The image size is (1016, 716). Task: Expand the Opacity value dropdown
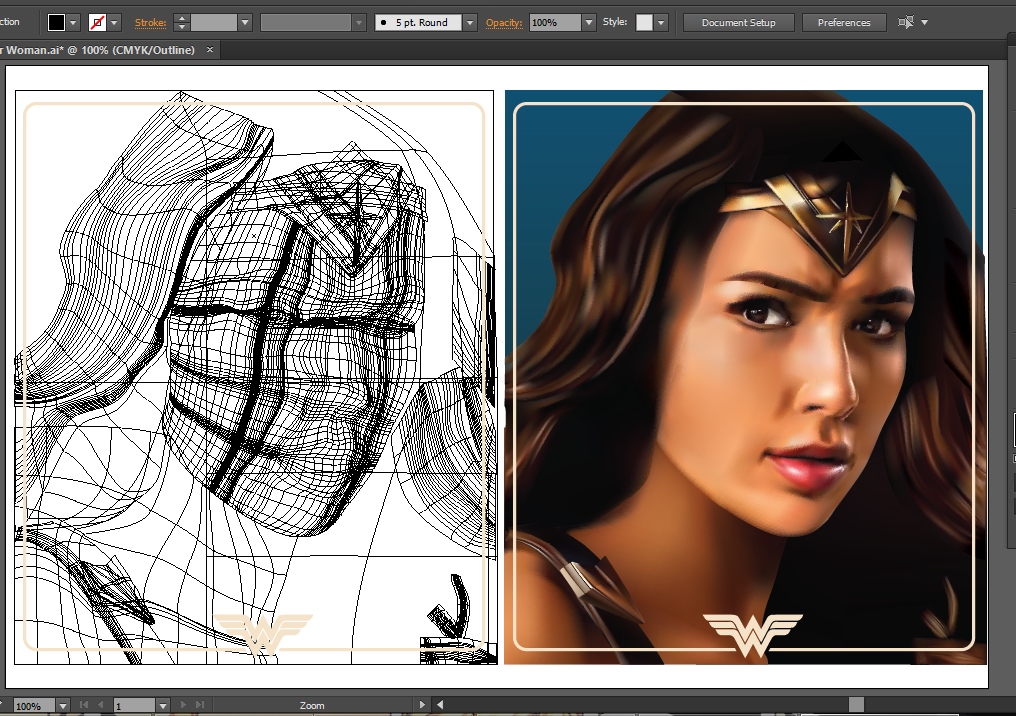(588, 23)
